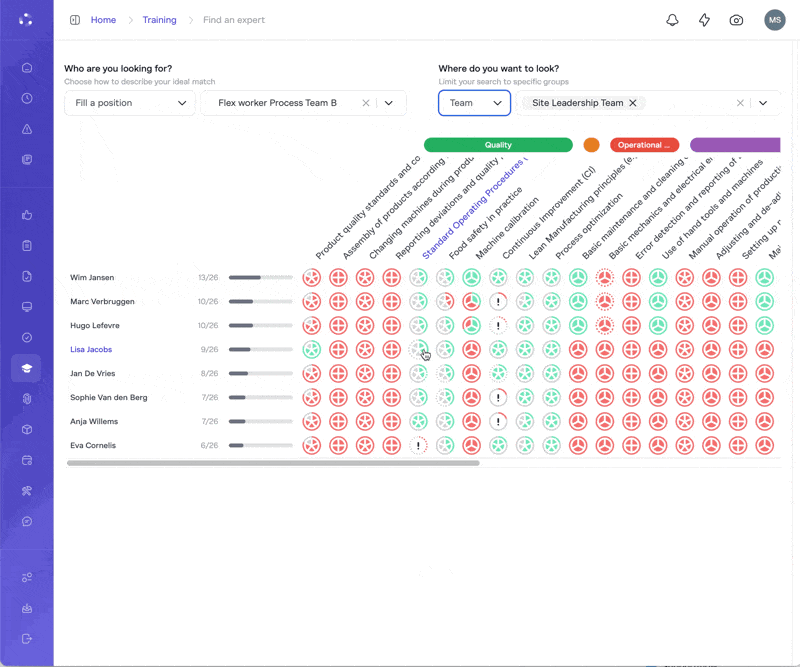This screenshot has height=667, width=800.
Task: Open the MS user avatar menu
Action: tap(774, 20)
